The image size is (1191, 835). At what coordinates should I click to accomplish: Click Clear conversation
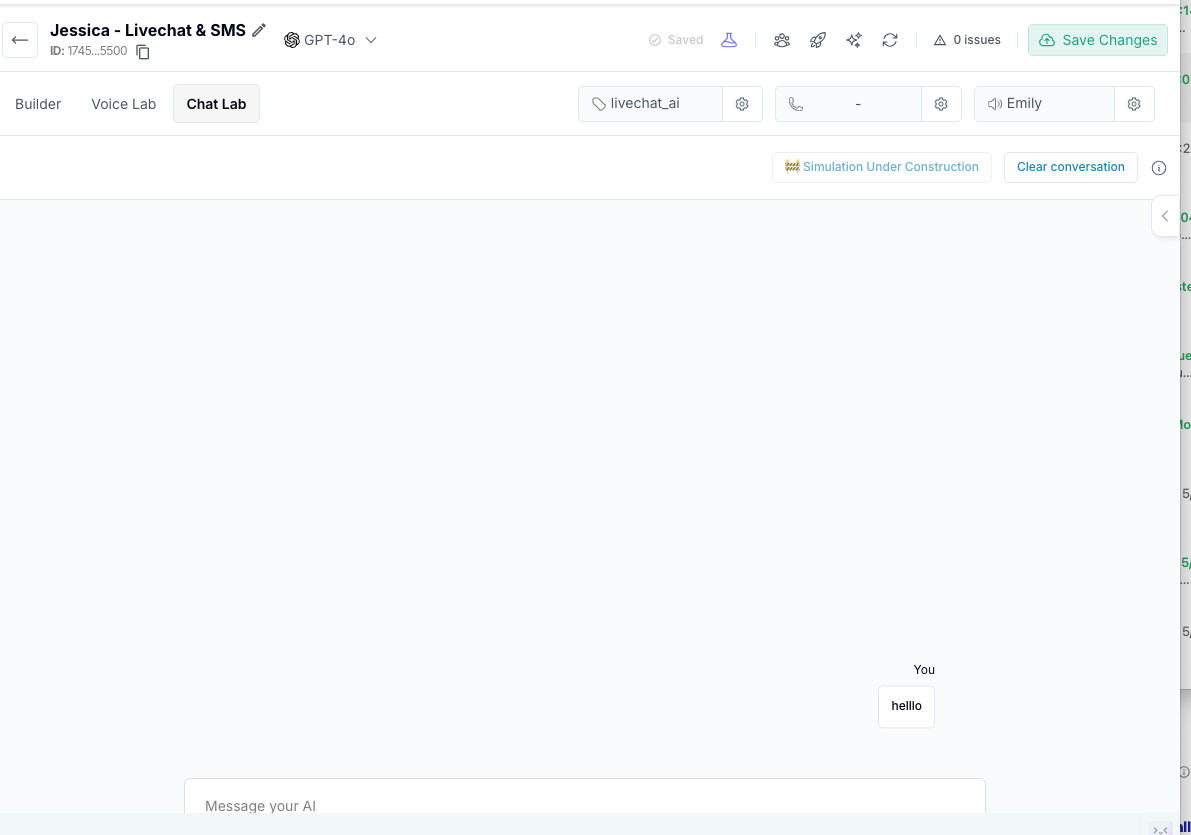tap(1070, 167)
